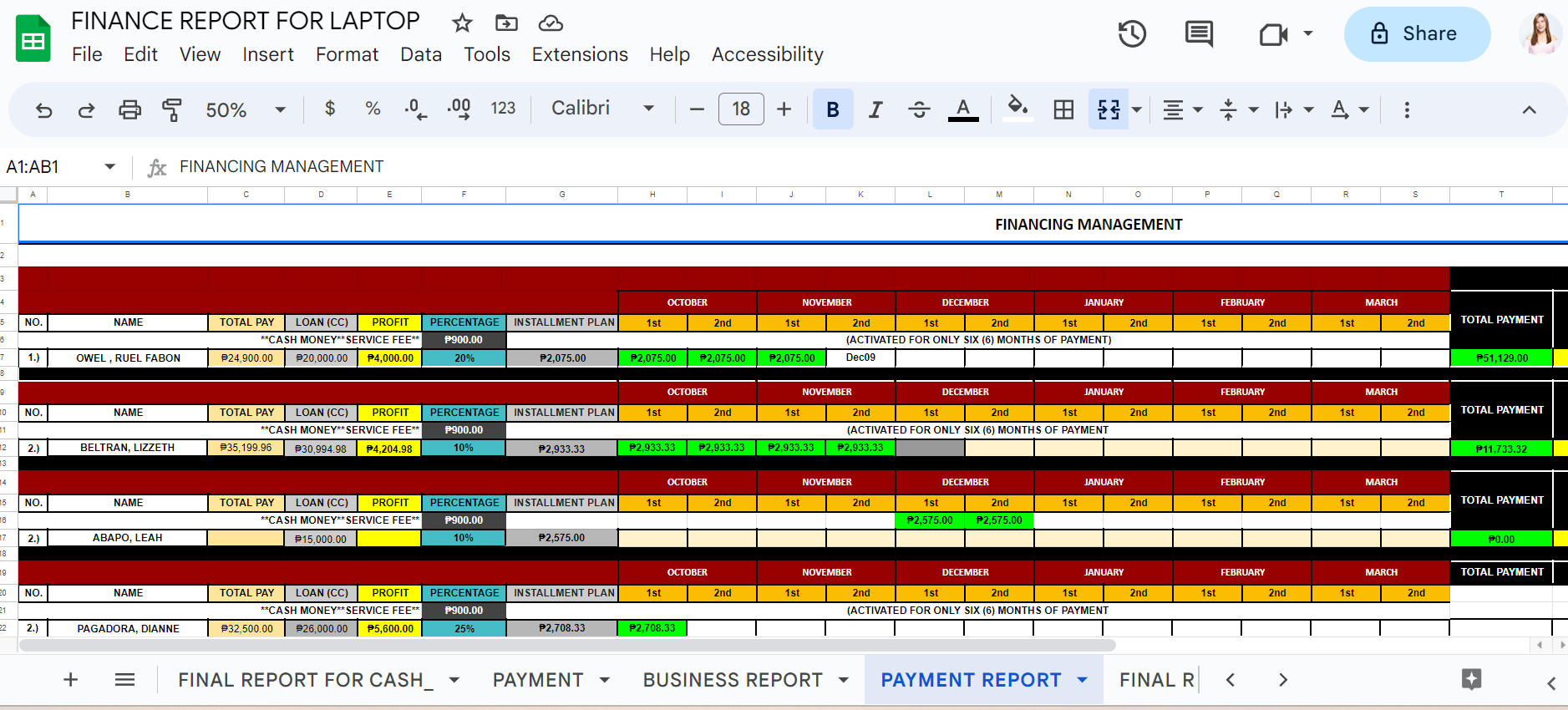
Task: Star this spreadsheet document
Action: tap(462, 23)
